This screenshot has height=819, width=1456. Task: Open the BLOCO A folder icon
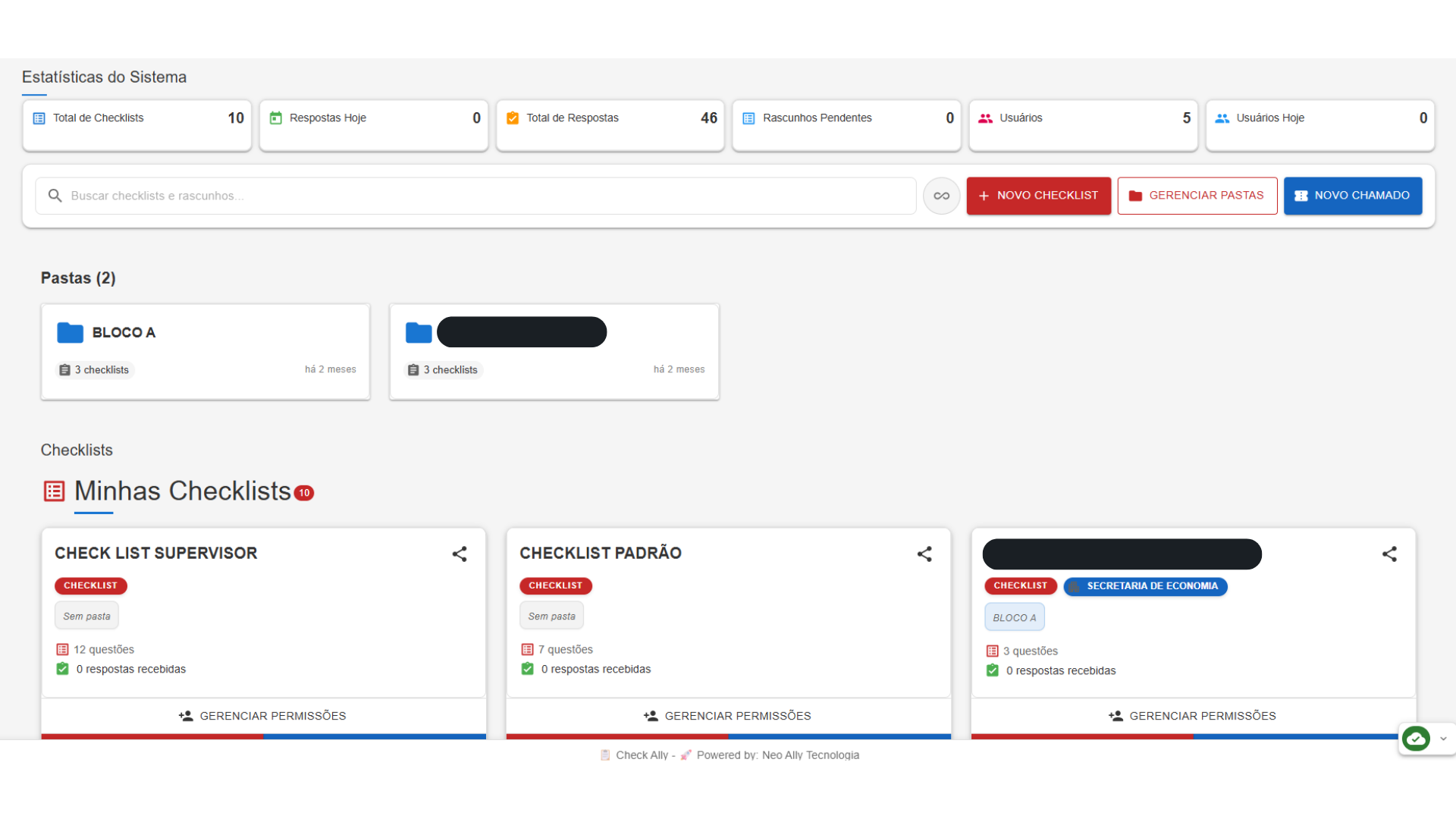pyautogui.click(x=70, y=333)
